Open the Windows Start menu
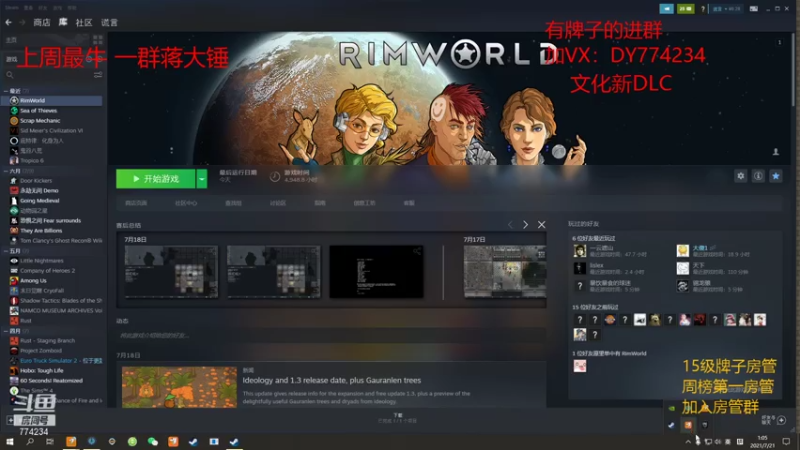Viewport: 800px width, 450px height. (10, 441)
